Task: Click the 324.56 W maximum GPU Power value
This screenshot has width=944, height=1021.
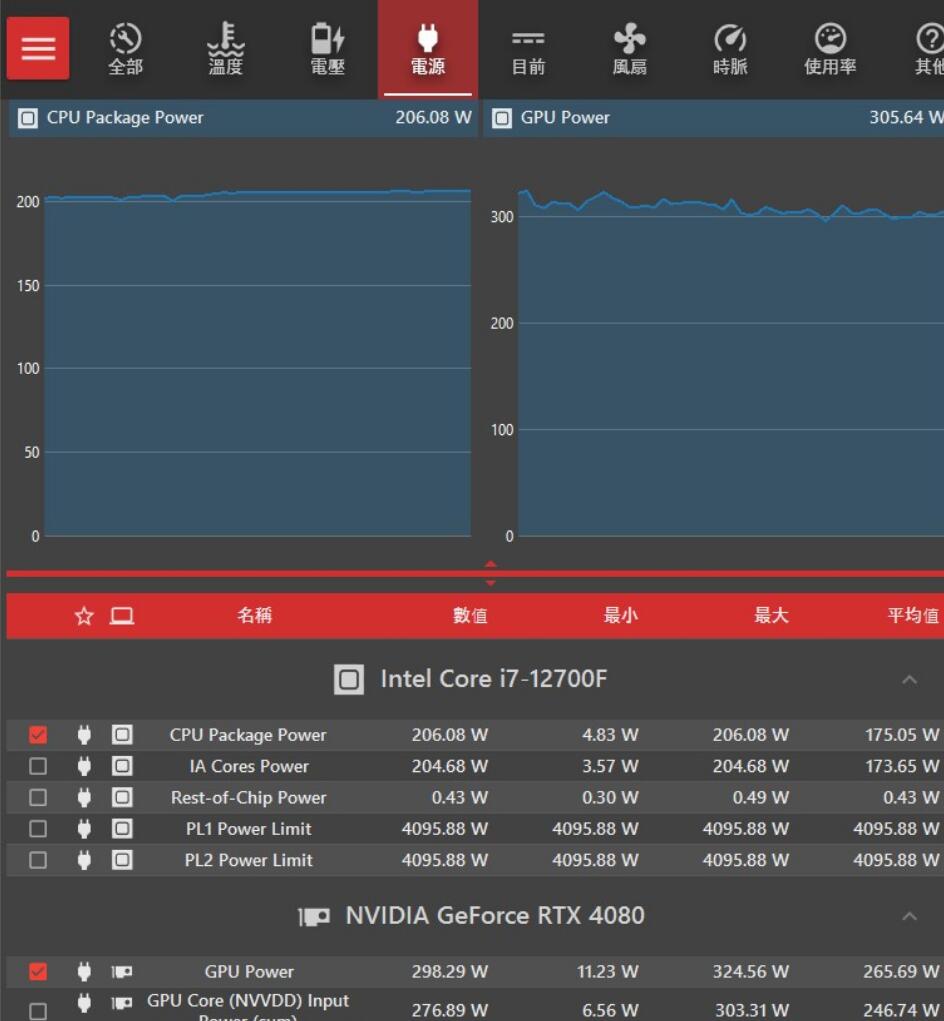Action: 751,972
